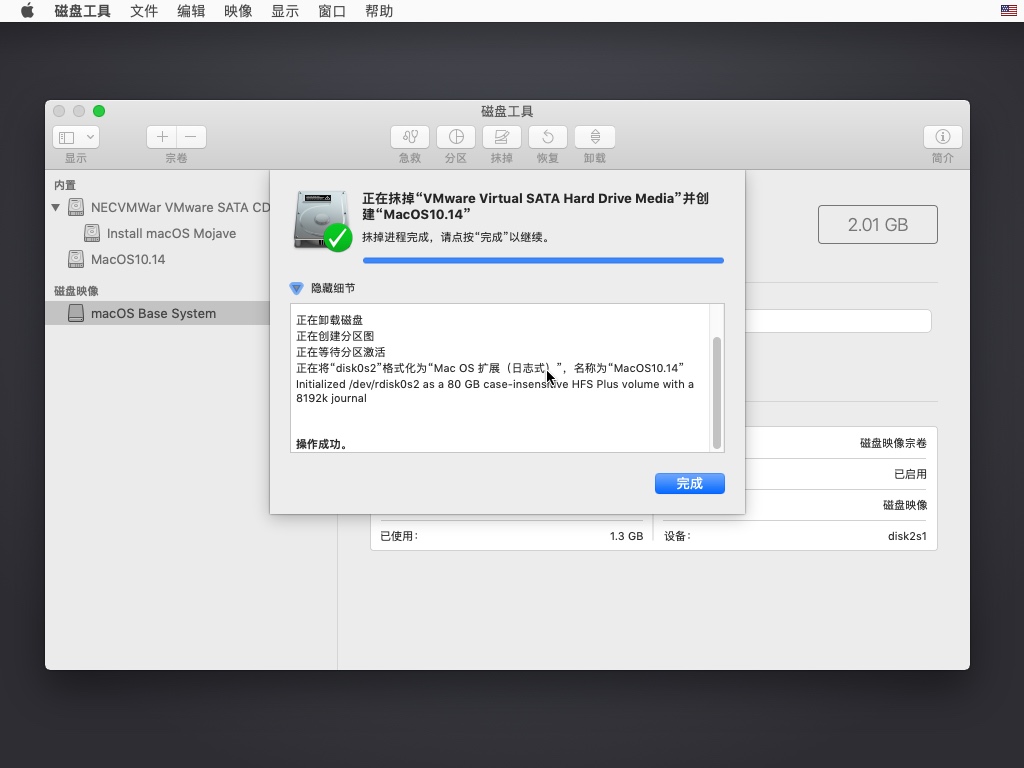Open the 映像 menu
1024x768 pixels.
click(238, 11)
